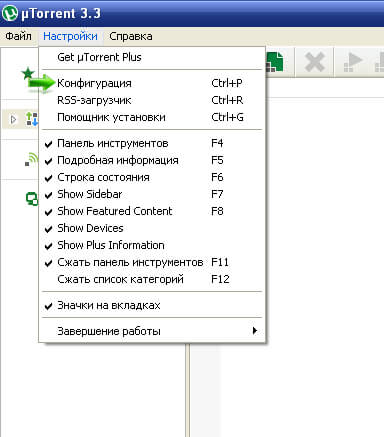This screenshot has height=437, width=384.
Task: Expand the sidebar torrents tree triangle
Action: click(x=13, y=119)
